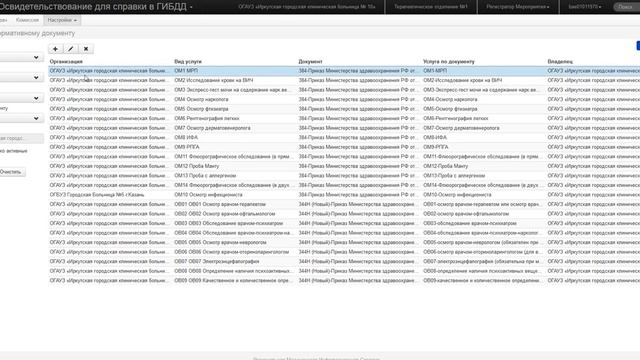Open the ОГАУЗ Иркутская городская клиническая больница header item
The width and height of the screenshot is (640, 360).
[307, 7]
